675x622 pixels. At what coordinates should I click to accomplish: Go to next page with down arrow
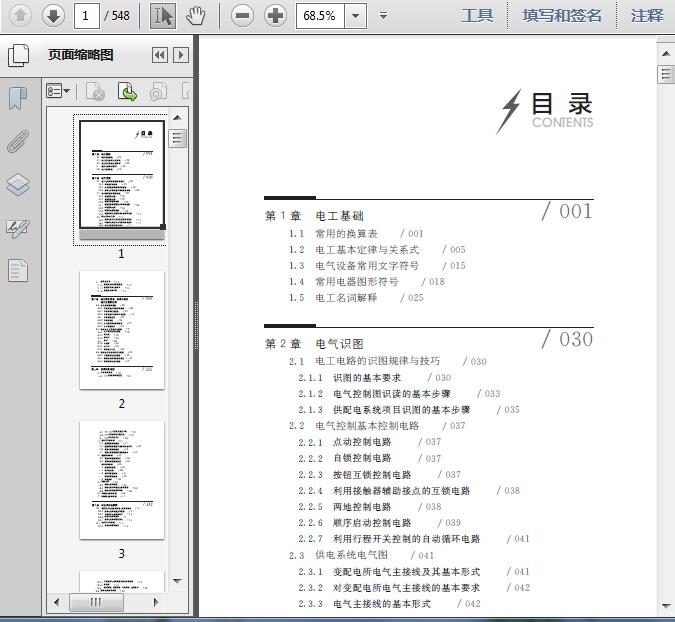coord(53,16)
